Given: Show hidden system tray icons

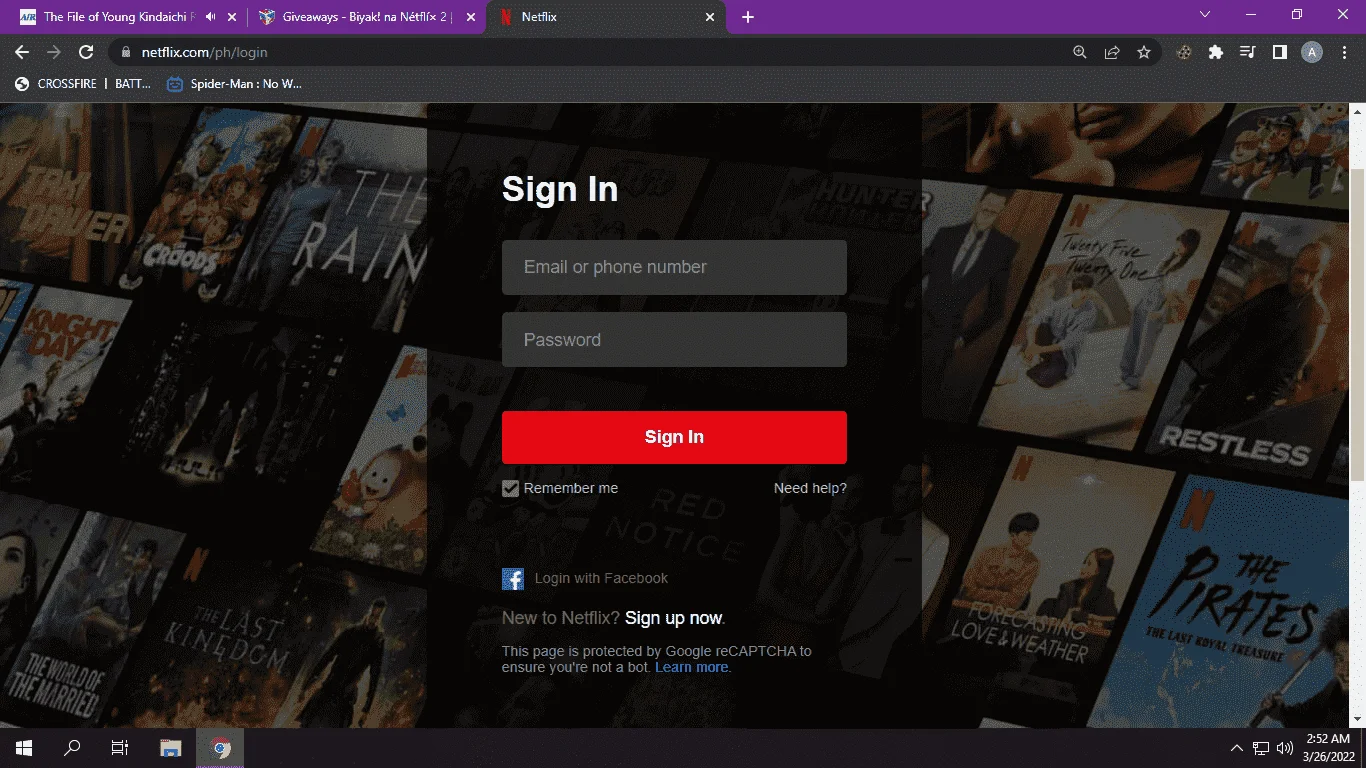Looking at the screenshot, I should (x=1236, y=748).
